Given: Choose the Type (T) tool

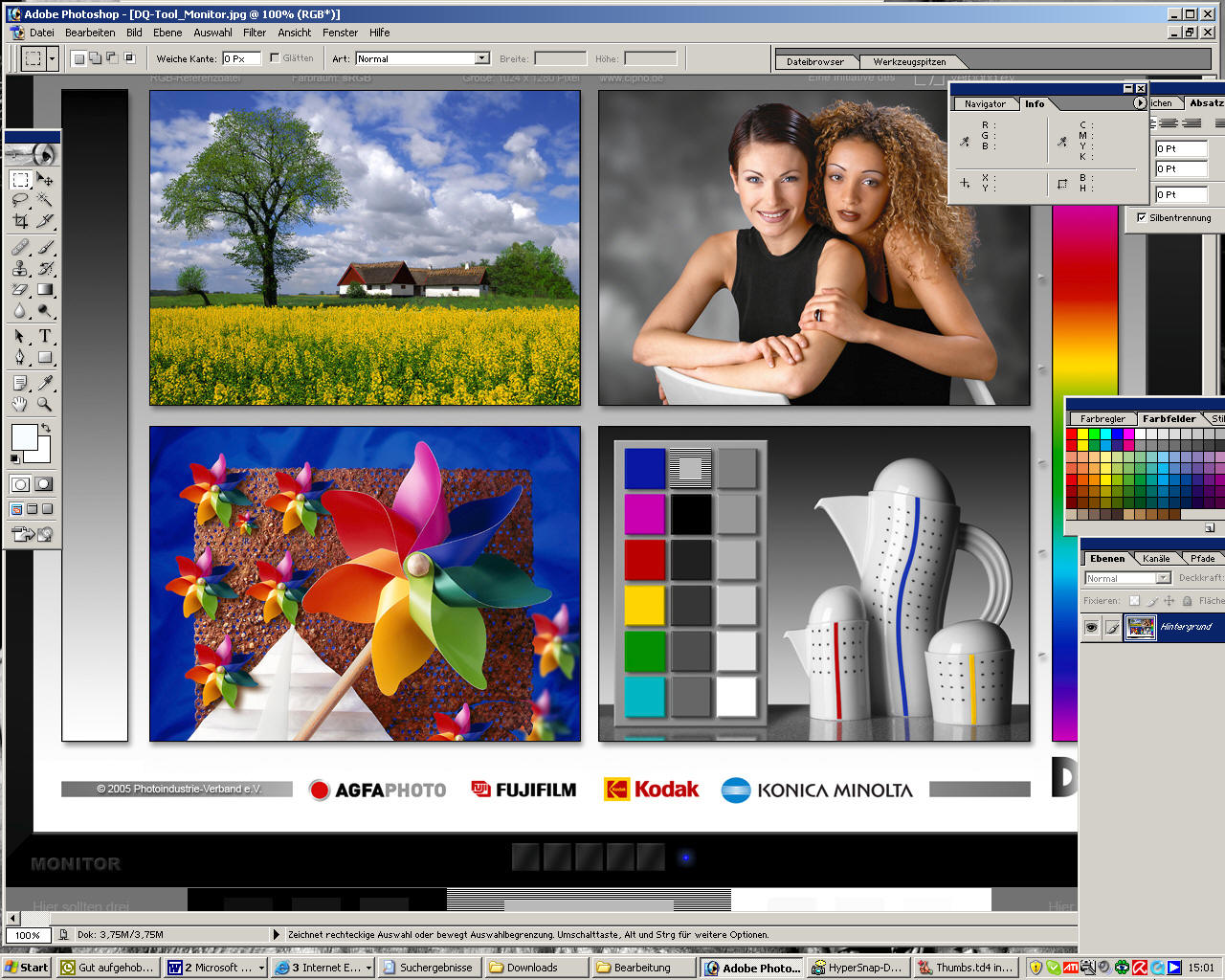Looking at the screenshot, I should (x=44, y=336).
